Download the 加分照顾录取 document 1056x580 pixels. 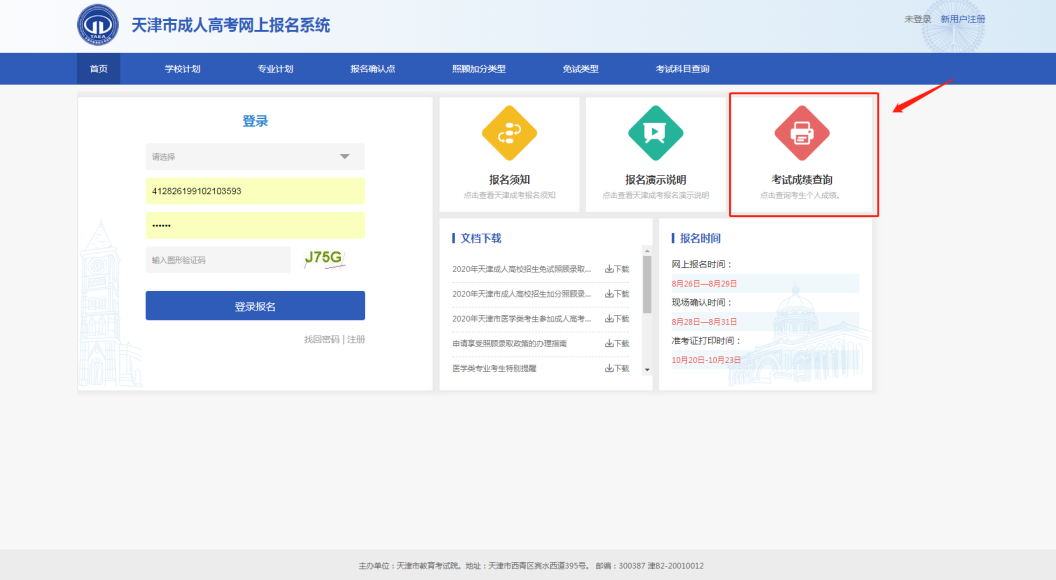pos(617,294)
